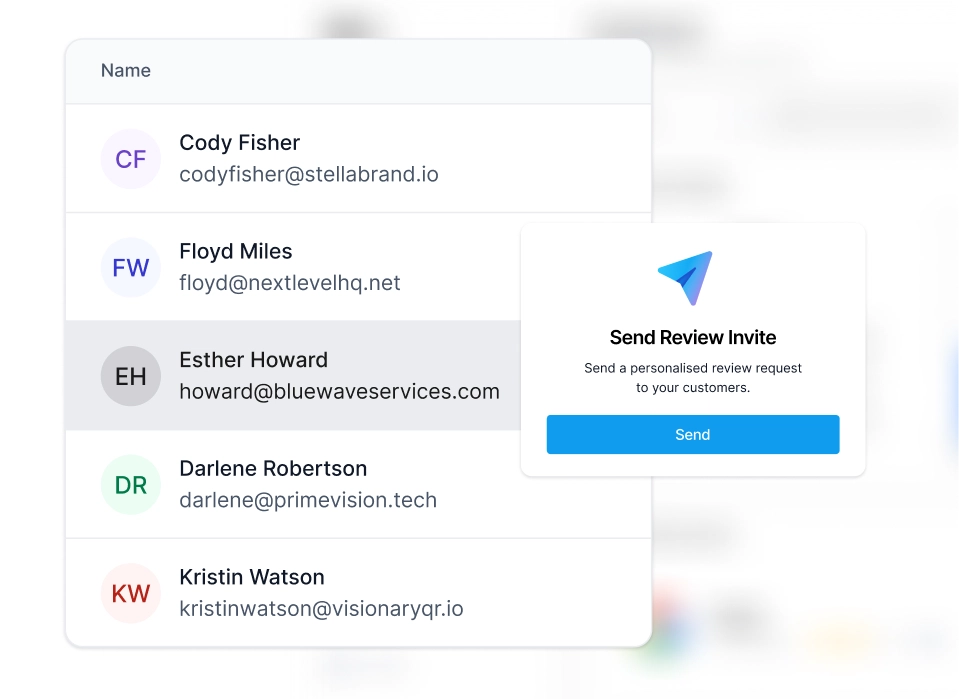Select the EH avatar for Esther Howard
This screenshot has width=959, height=699.
tap(131, 376)
